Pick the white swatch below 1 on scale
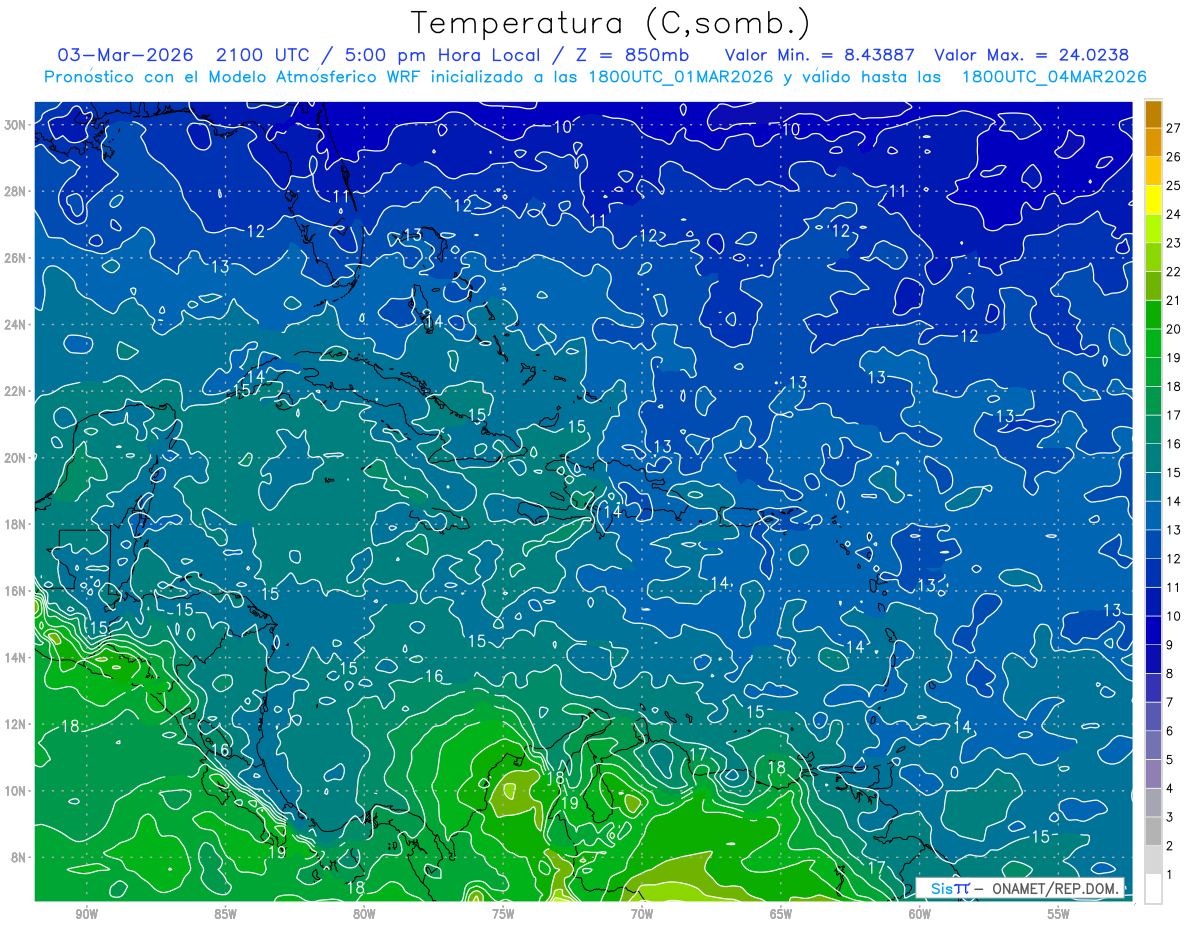The width and height of the screenshot is (1200, 927). click(1153, 889)
